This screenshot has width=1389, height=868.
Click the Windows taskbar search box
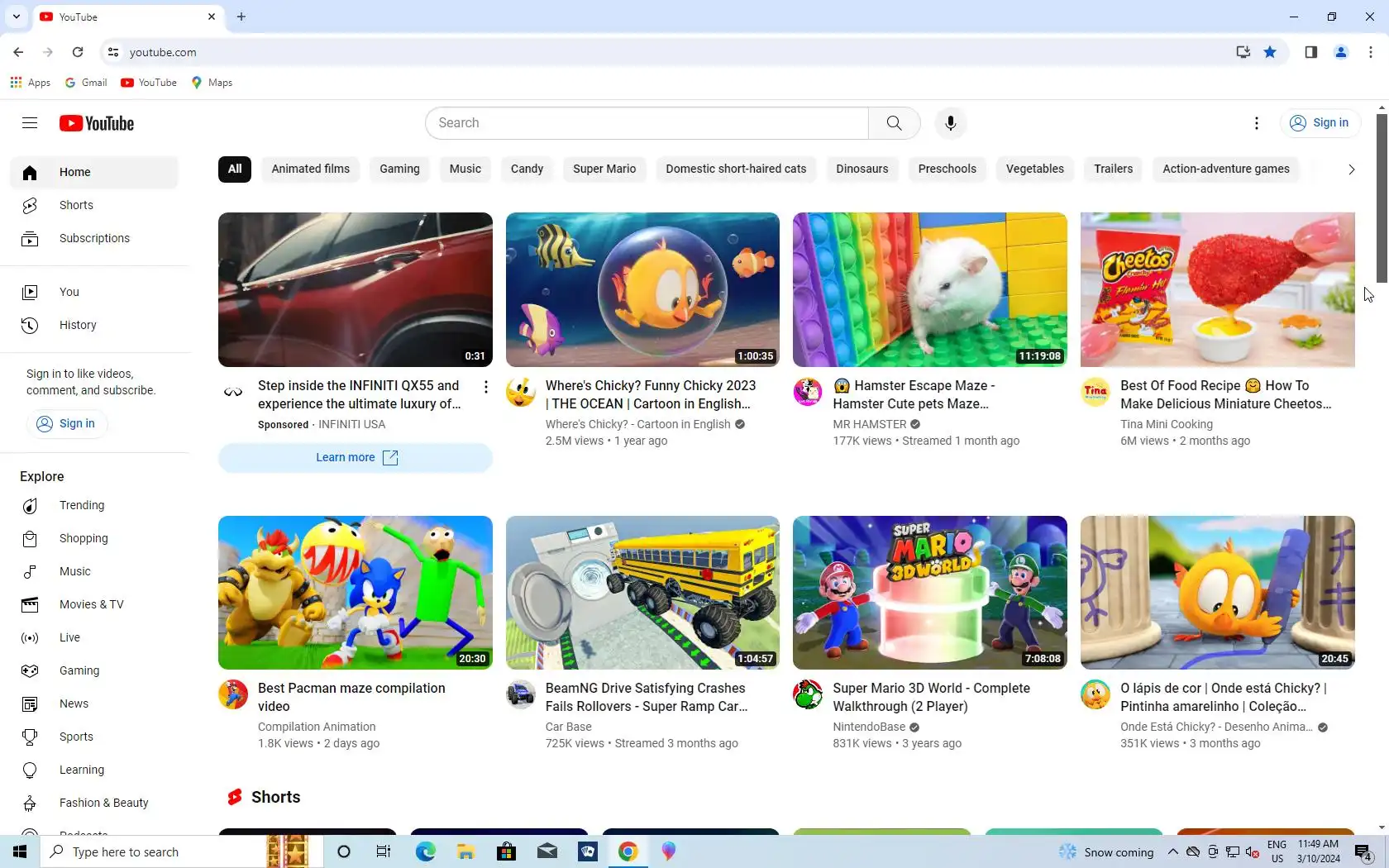(153, 851)
